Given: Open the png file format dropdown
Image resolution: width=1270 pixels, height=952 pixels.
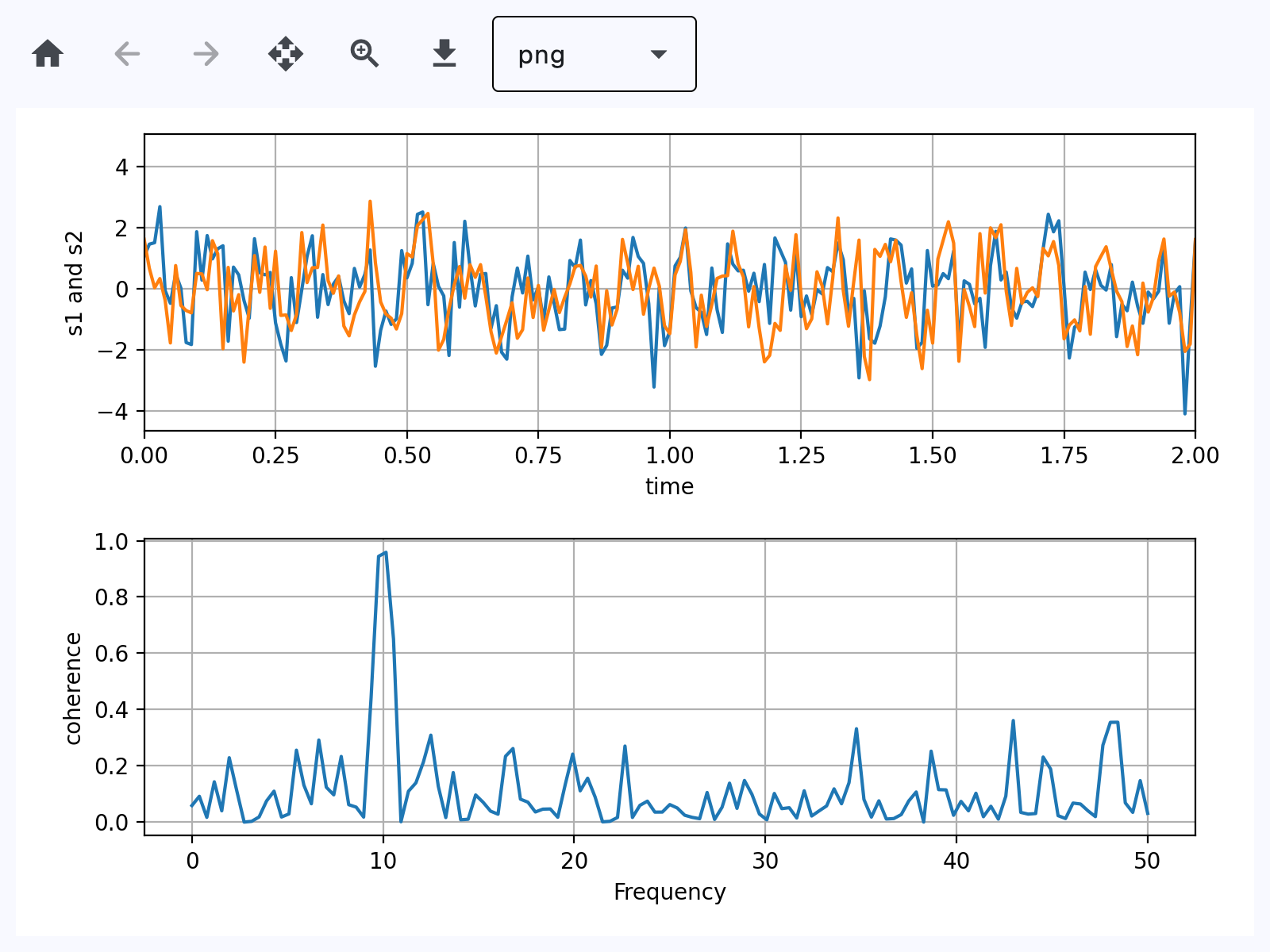Looking at the screenshot, I should (x=594, y=54).
